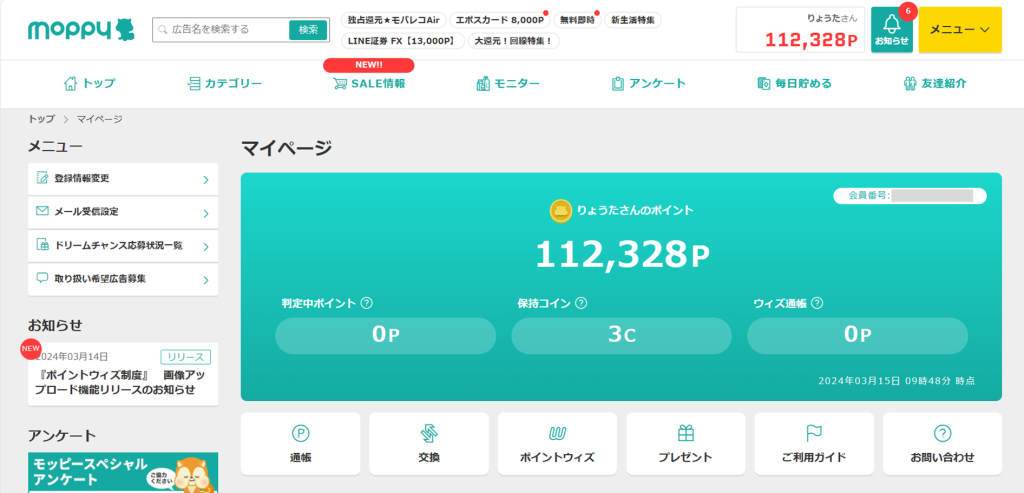This screenshot has width=1024, height=493.
Task: Click the エポスカード 8,000P promo link
Action: pyautogui.click(x=499, y=20)
